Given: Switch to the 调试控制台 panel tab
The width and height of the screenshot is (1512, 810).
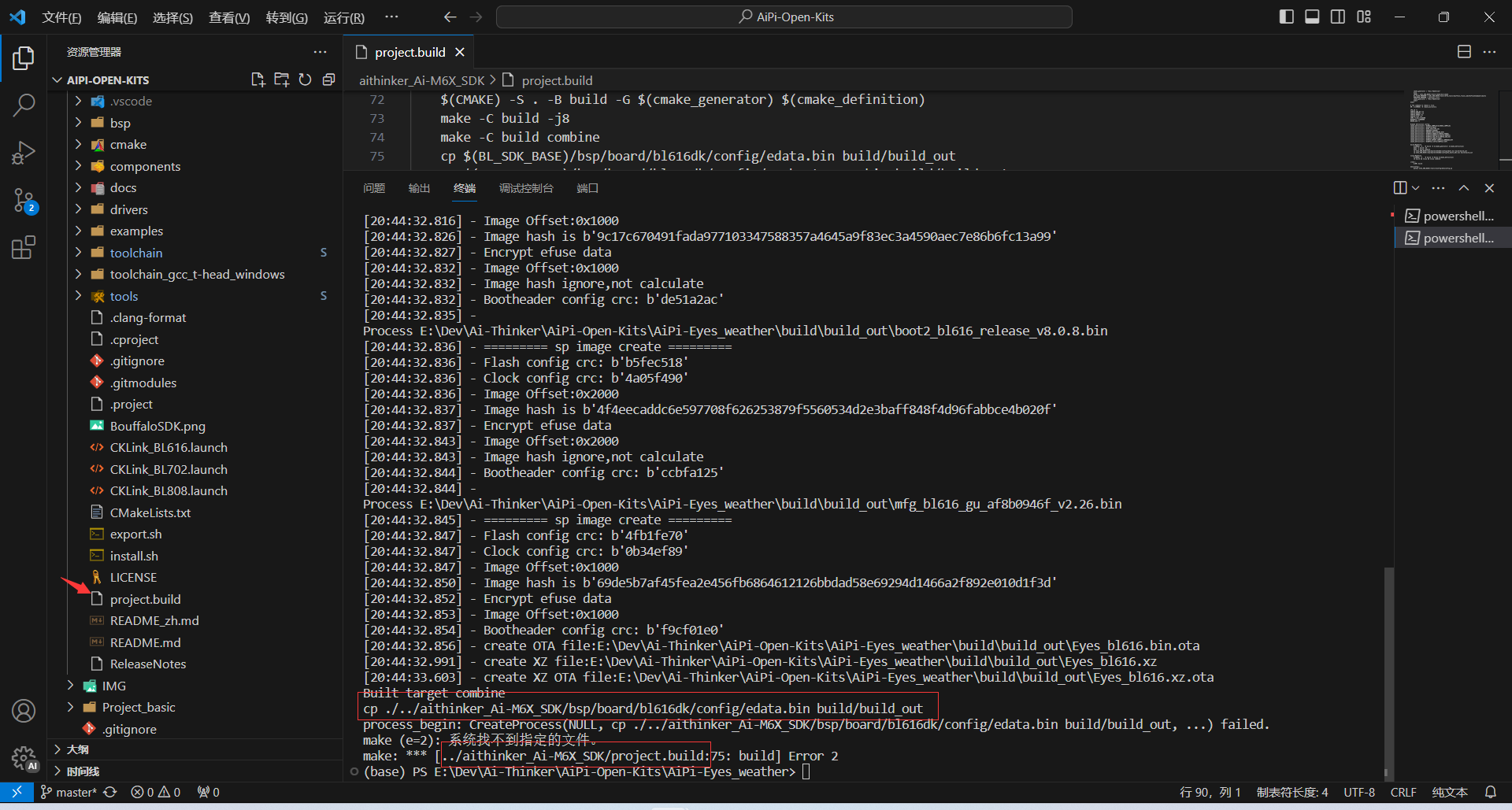Looking at the screenshot, I should point(526,188).
